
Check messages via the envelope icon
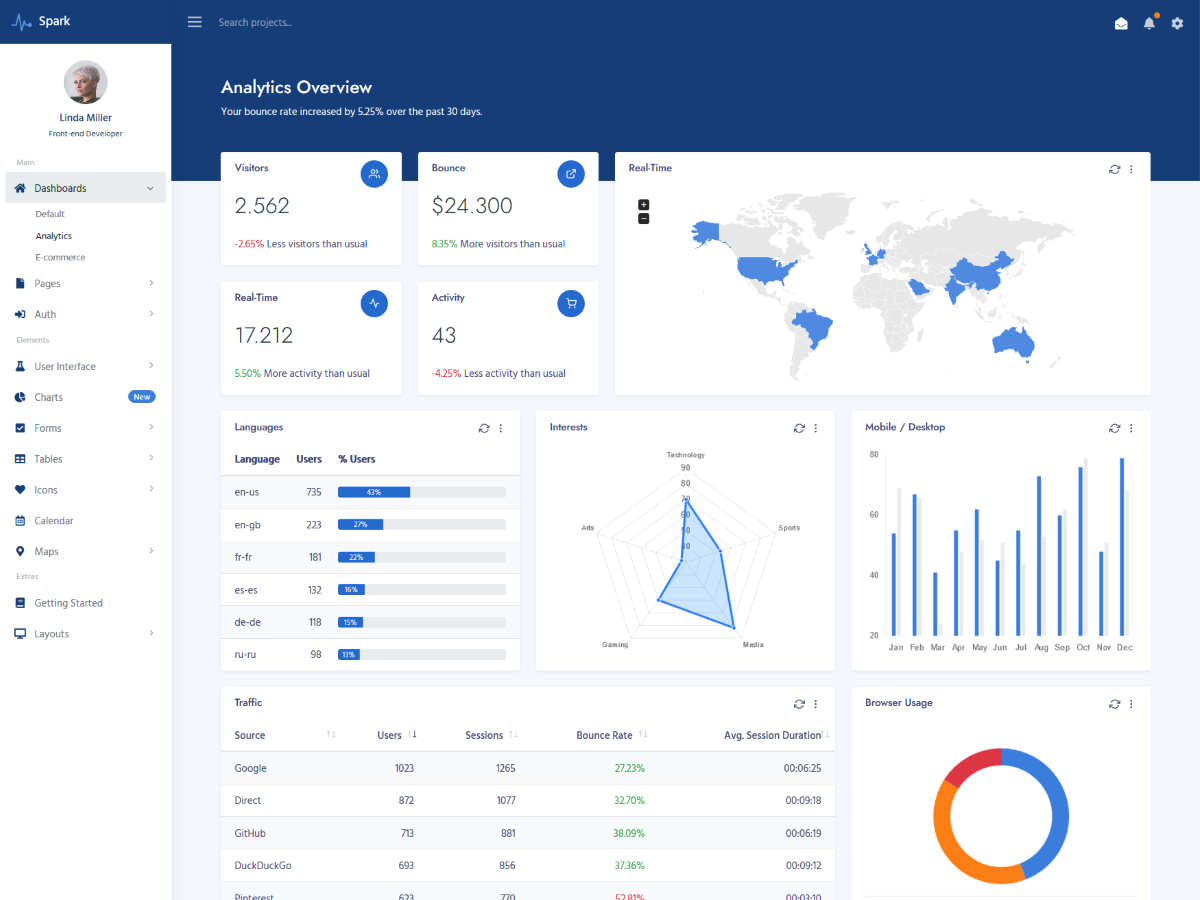pyautogui.click(x=1121, y=22)
